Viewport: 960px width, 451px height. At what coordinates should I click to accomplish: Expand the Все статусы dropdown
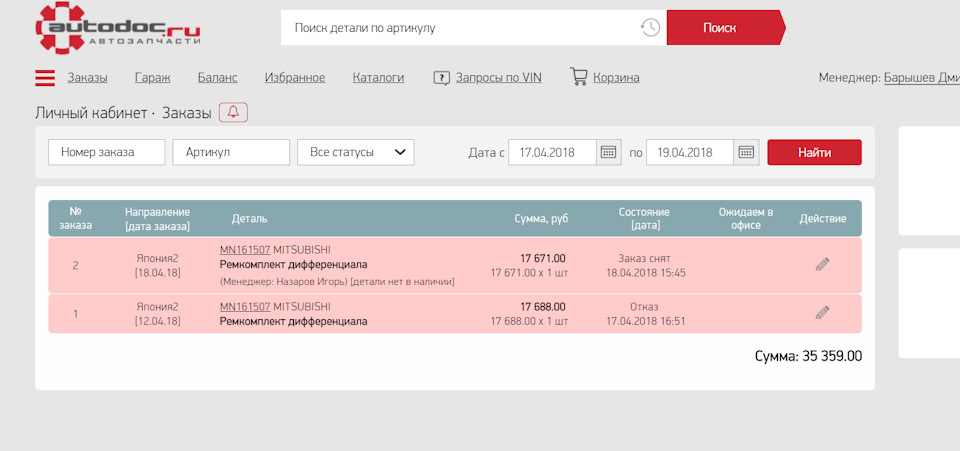356,152
